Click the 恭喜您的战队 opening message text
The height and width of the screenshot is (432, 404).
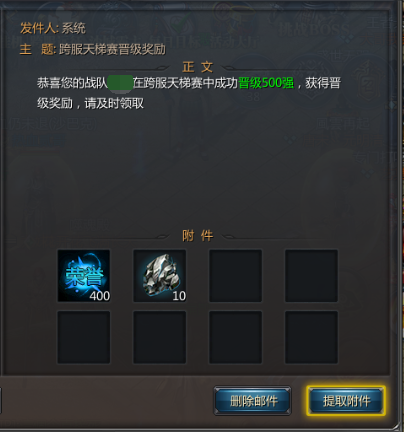[x=72, y=83]
